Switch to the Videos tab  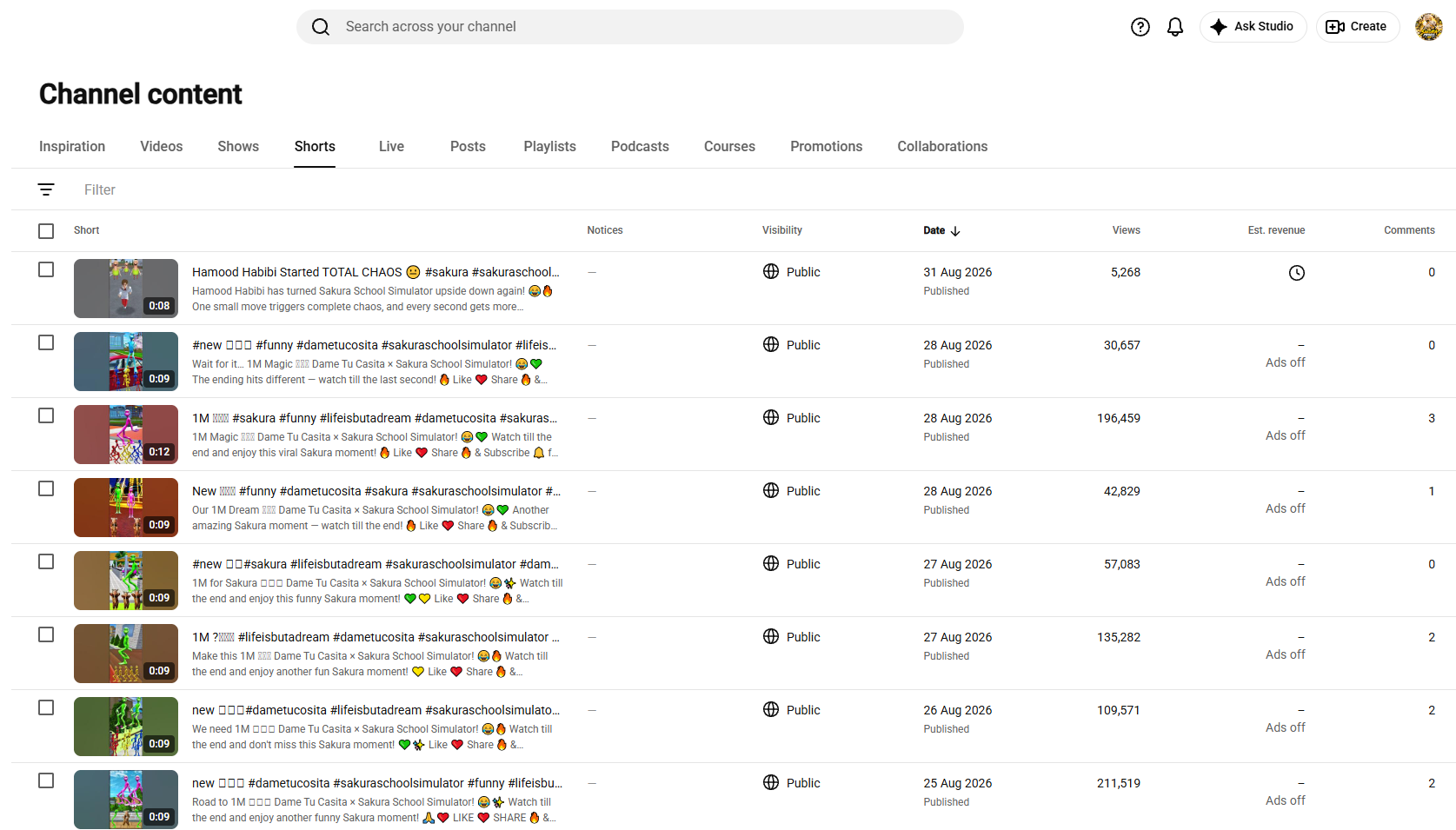click(162, 147)
